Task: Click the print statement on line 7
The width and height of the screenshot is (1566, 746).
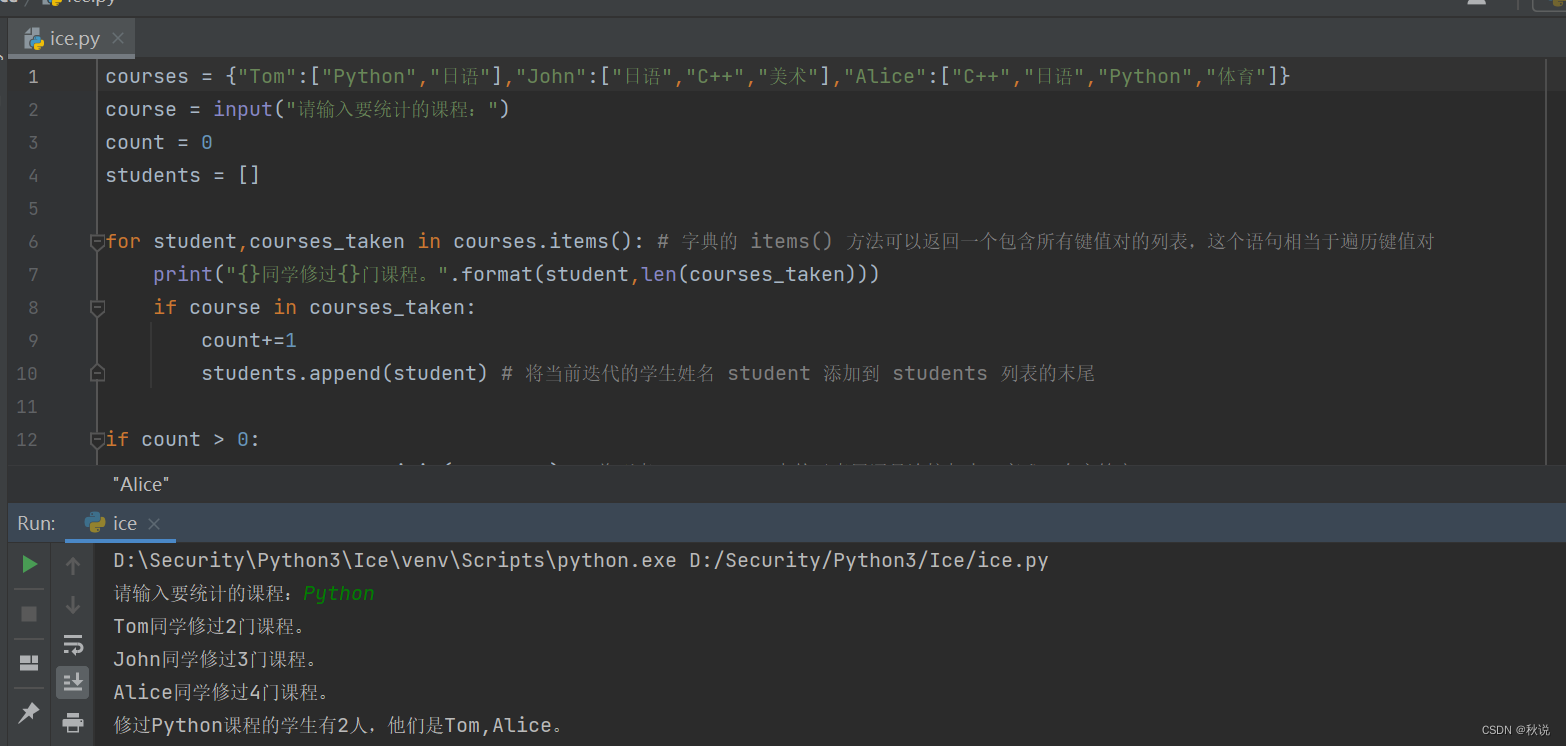Action: 516,274
